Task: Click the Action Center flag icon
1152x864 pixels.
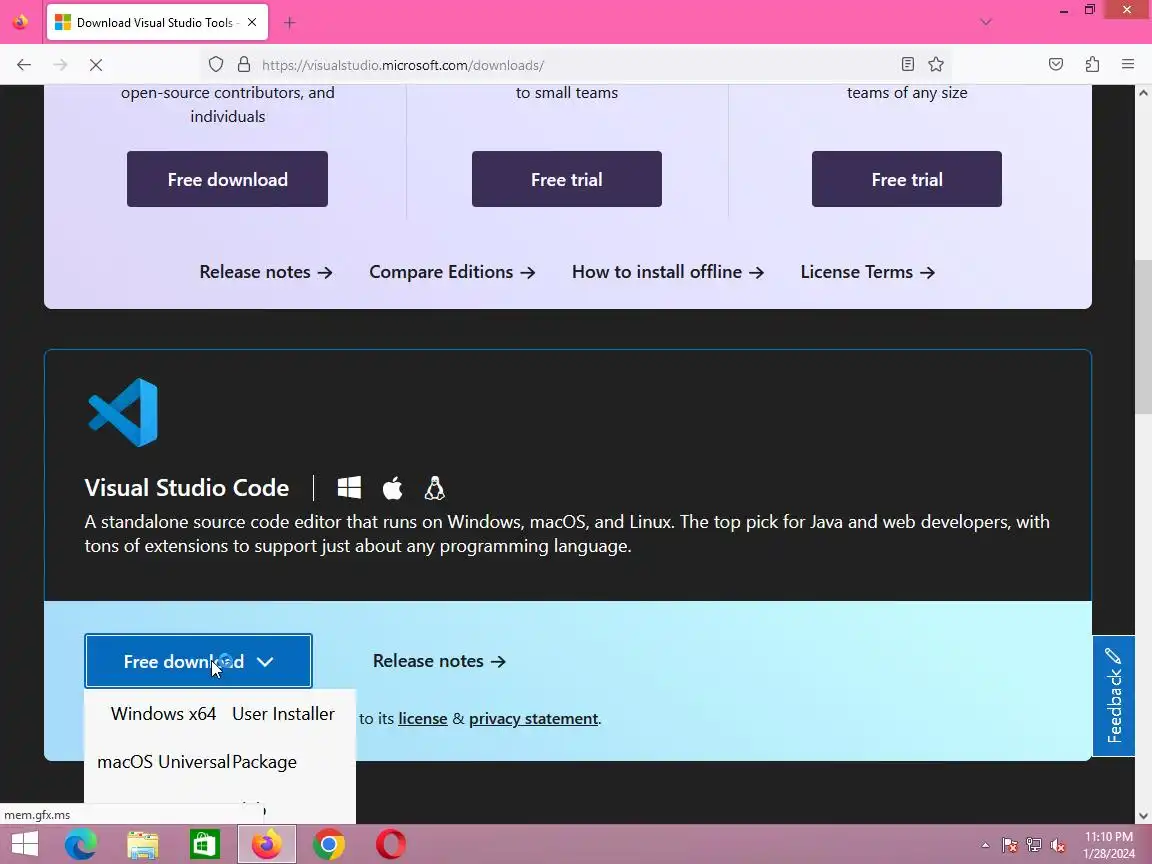Action: 1009,845
